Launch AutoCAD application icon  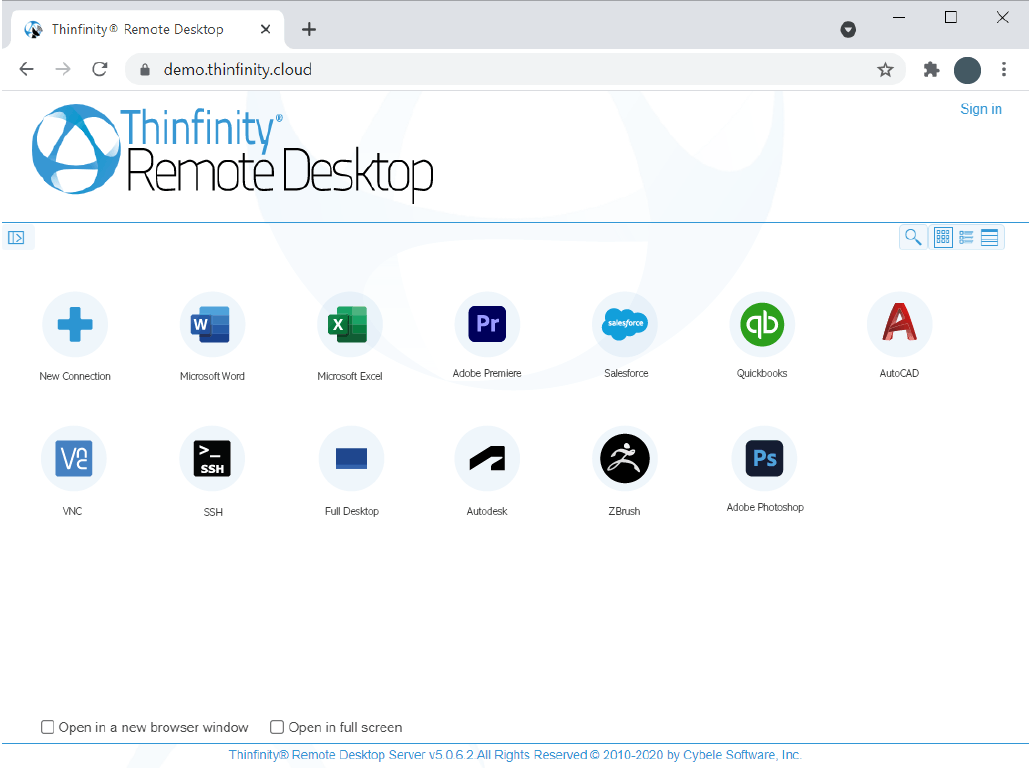click(899, 324)
